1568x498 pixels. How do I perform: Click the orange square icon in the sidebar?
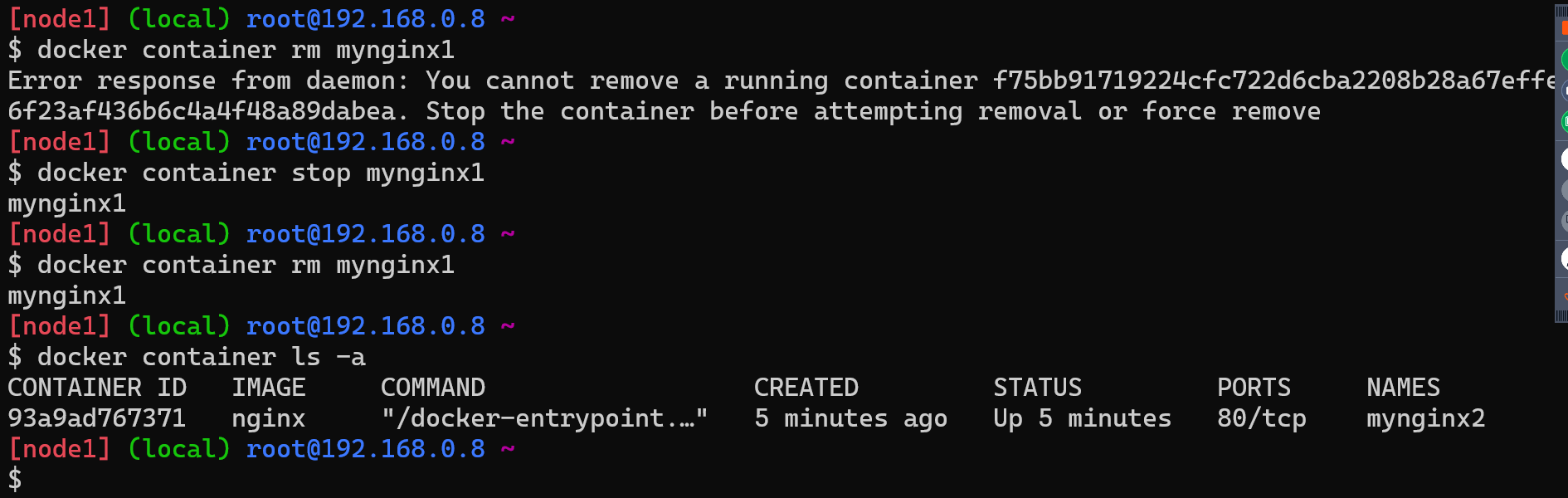[x=1564, y=27]
